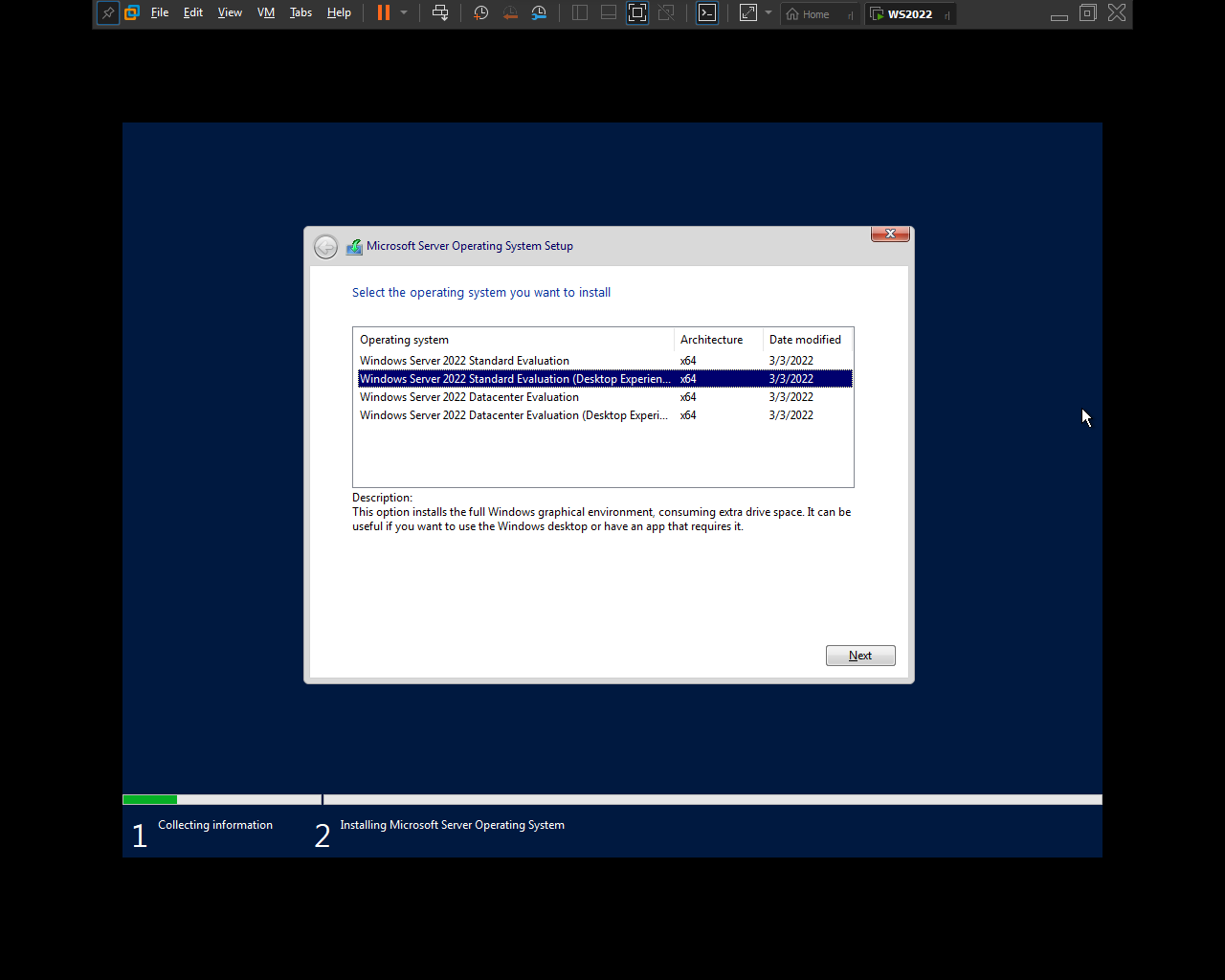
Task: Open the VM menu
Action: tap(266, 13)
